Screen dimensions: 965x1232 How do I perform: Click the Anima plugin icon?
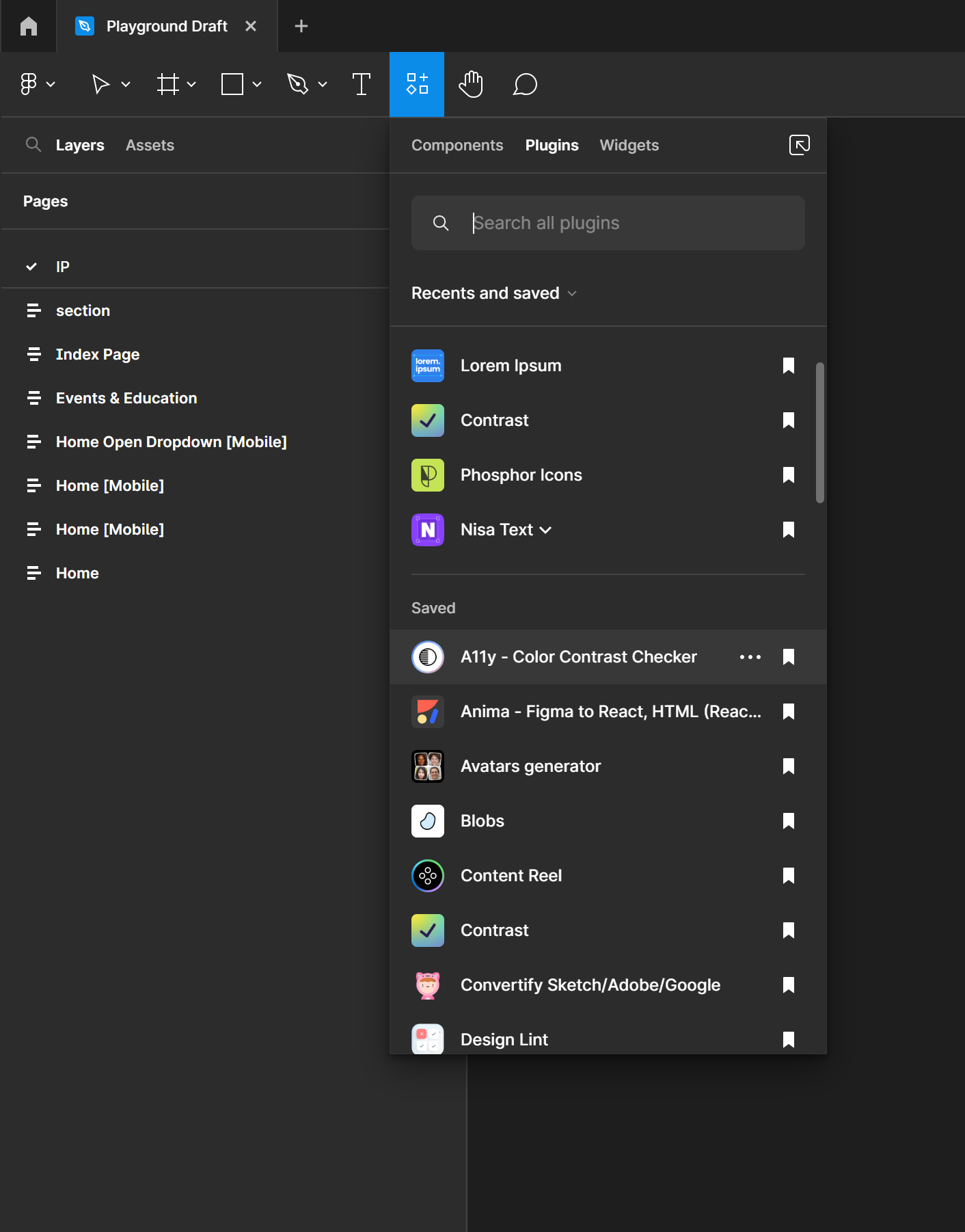(x=428, y=712)
